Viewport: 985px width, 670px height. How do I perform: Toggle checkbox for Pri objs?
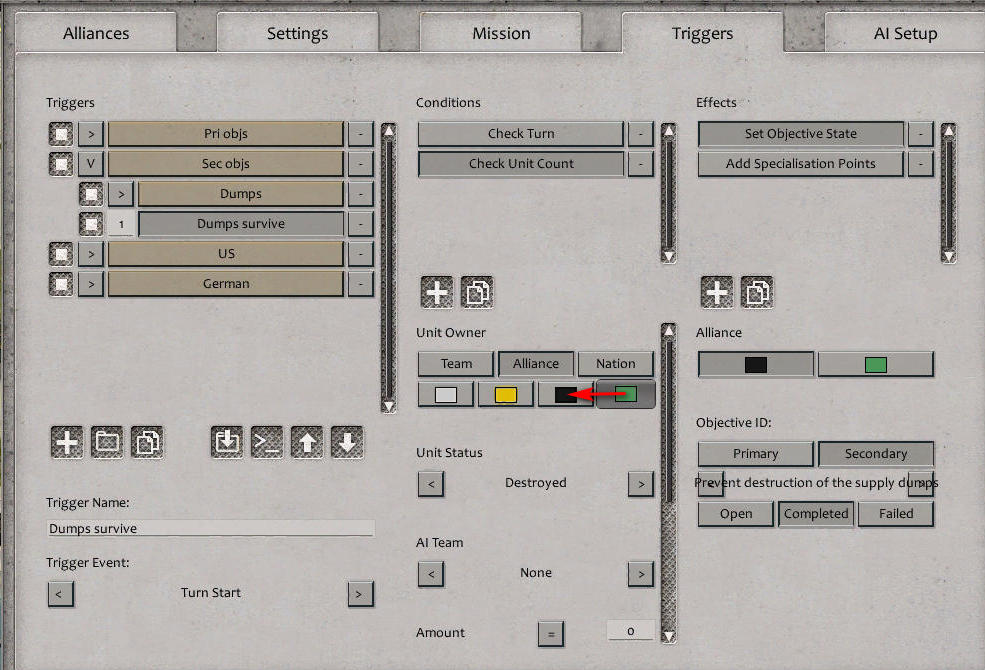(61, 134)
